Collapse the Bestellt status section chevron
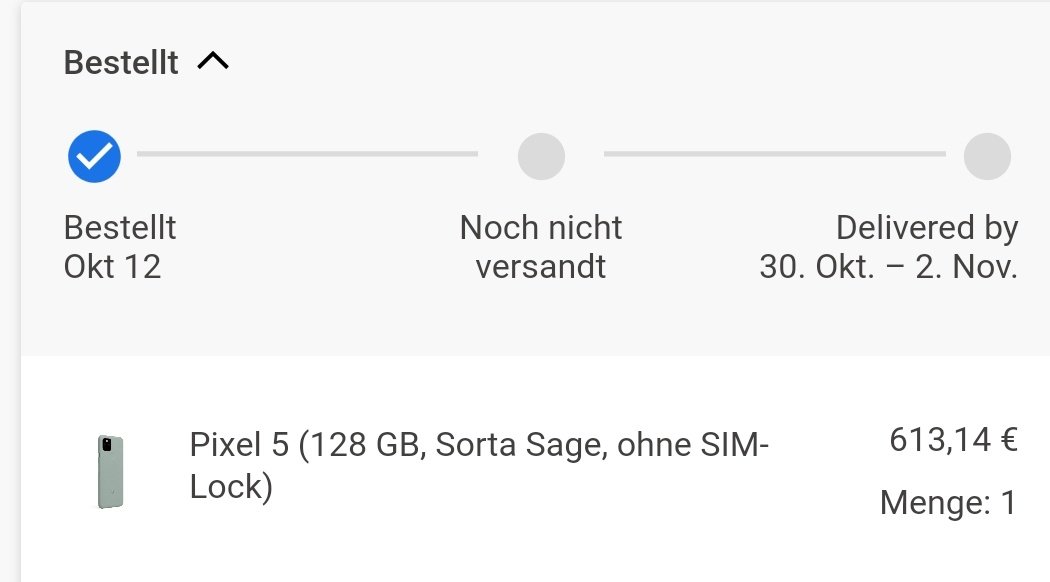Image resolution: width=1050 pixels, height=582 pixels. (213, 62)
